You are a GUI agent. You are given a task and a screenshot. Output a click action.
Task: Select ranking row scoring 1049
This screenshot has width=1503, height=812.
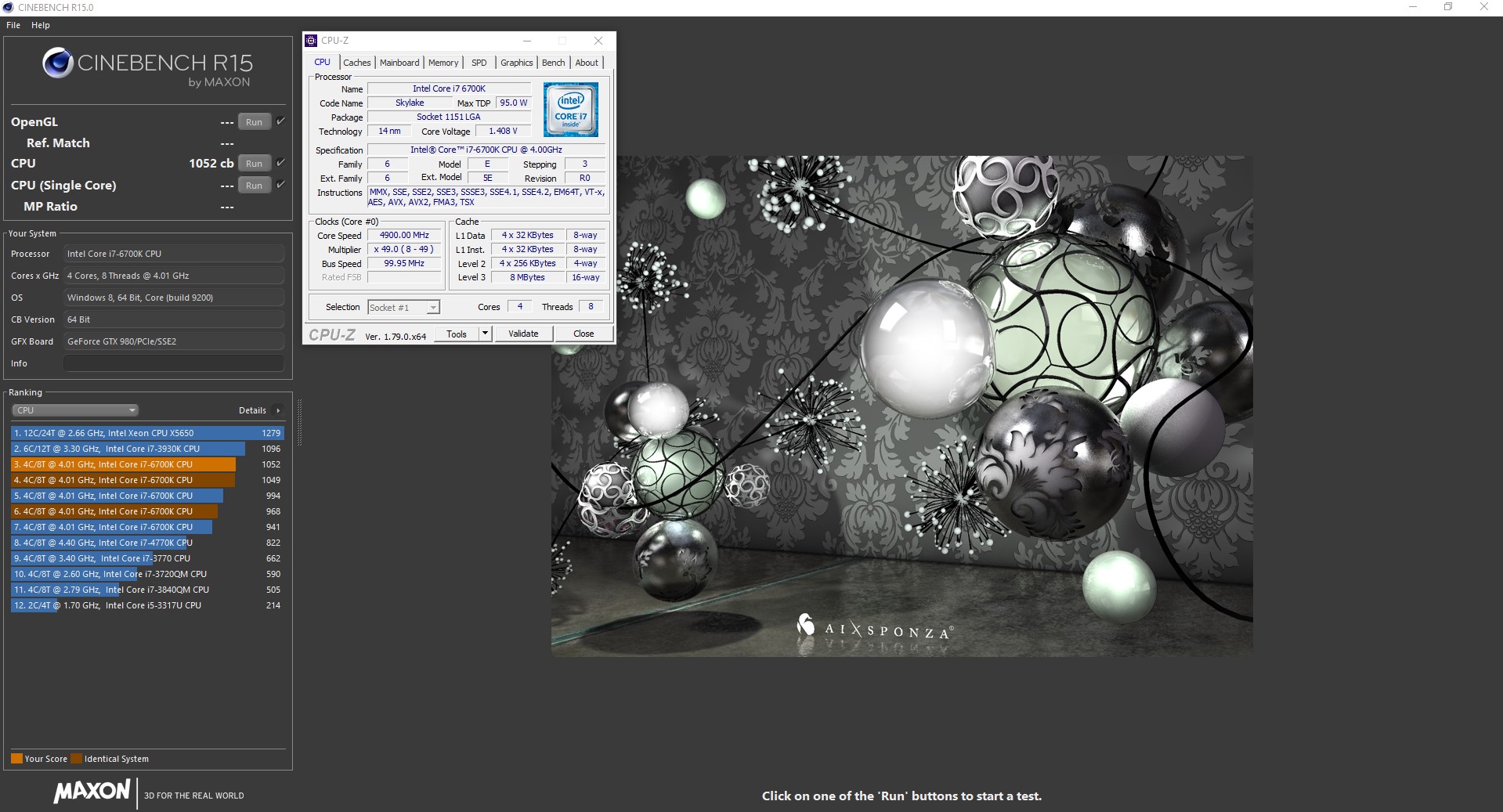147,480
